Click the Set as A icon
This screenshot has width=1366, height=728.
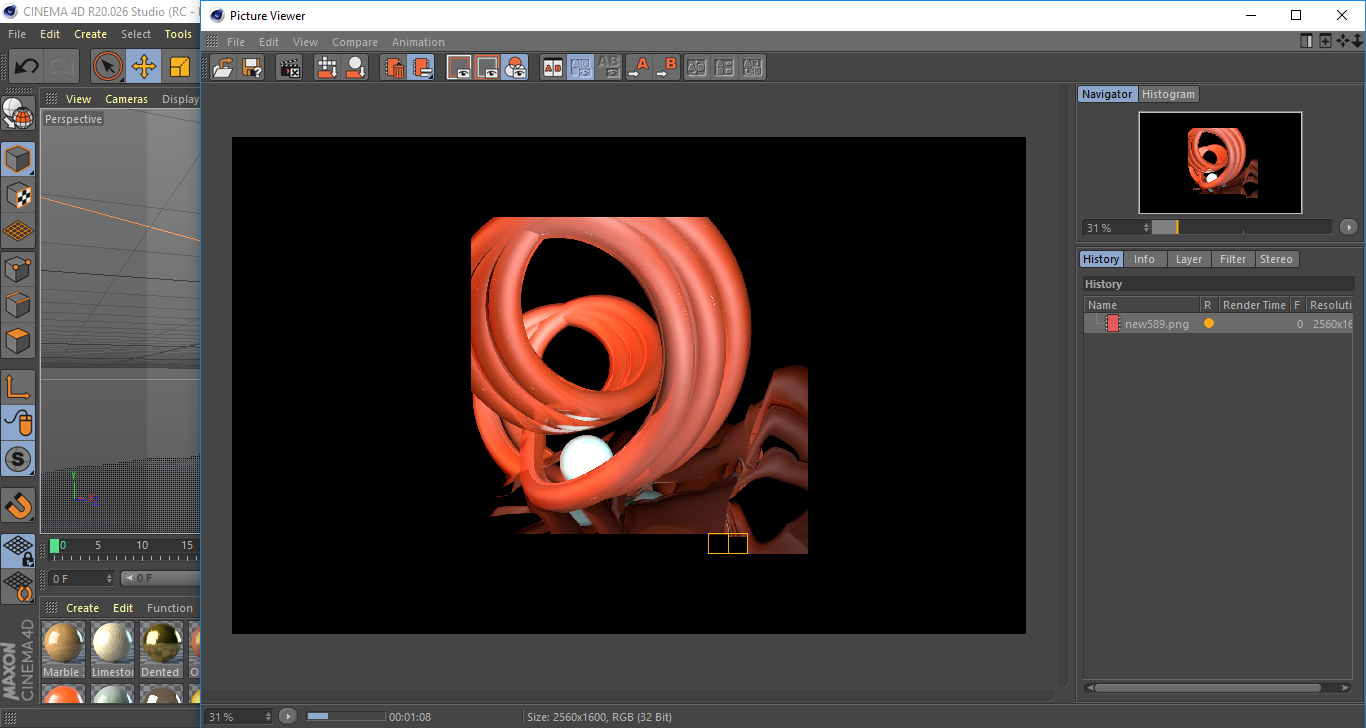638,68
